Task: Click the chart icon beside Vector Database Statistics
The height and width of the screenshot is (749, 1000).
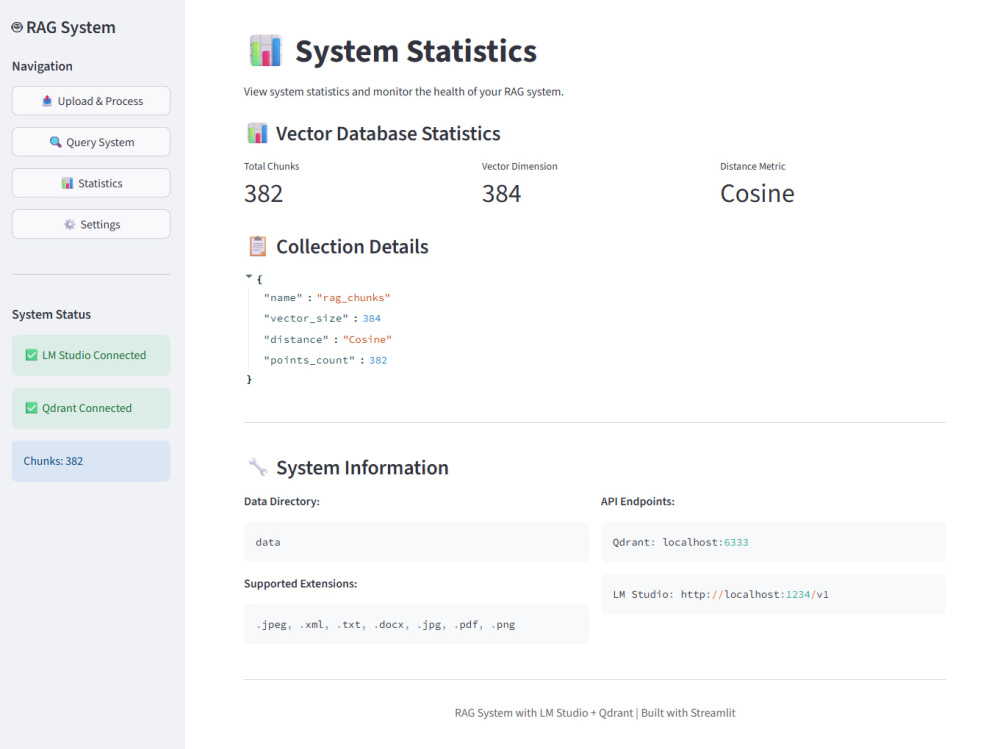Action: click(x=257, y=133)
